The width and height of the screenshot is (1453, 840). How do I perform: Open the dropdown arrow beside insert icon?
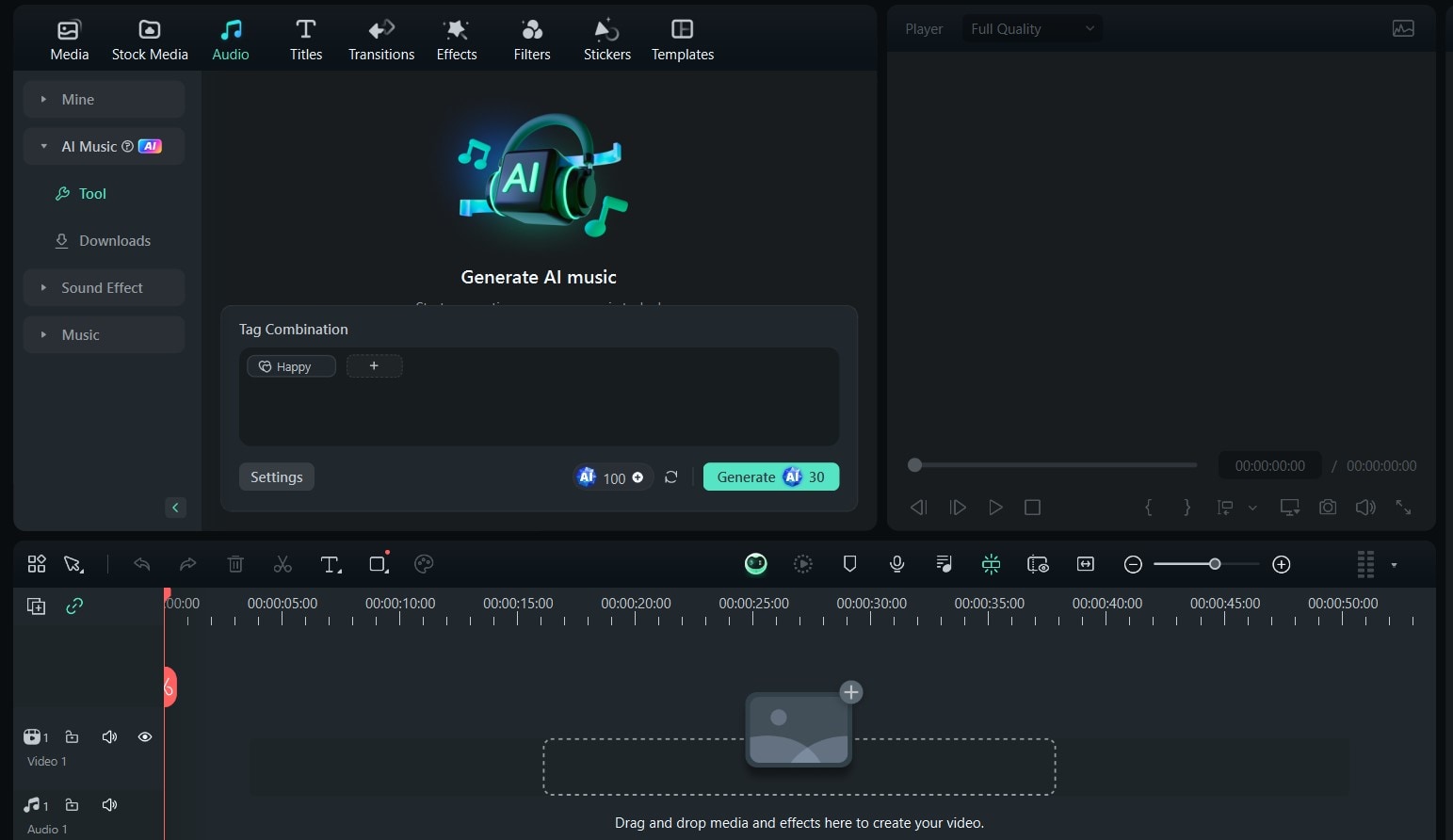[x=1252, y=508]
